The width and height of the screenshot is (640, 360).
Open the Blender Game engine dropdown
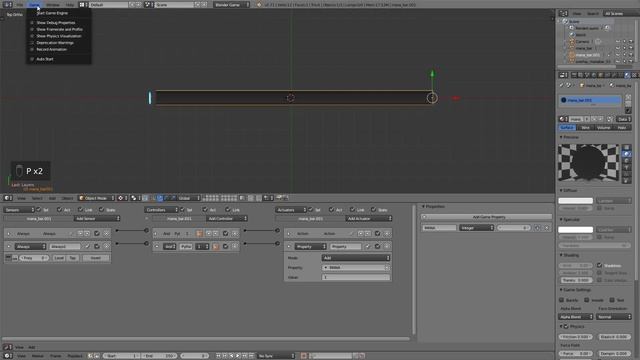coord(231,4)
